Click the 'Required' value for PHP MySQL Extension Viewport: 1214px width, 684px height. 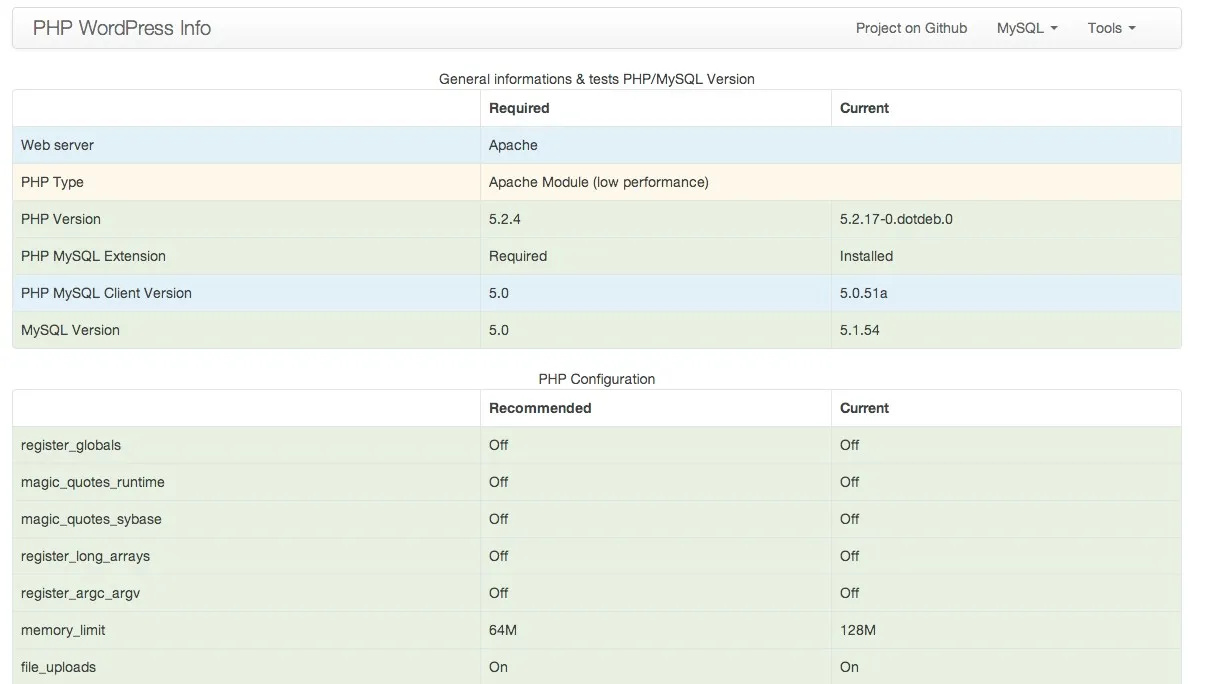pyautogui.click(x=518, y=256)
